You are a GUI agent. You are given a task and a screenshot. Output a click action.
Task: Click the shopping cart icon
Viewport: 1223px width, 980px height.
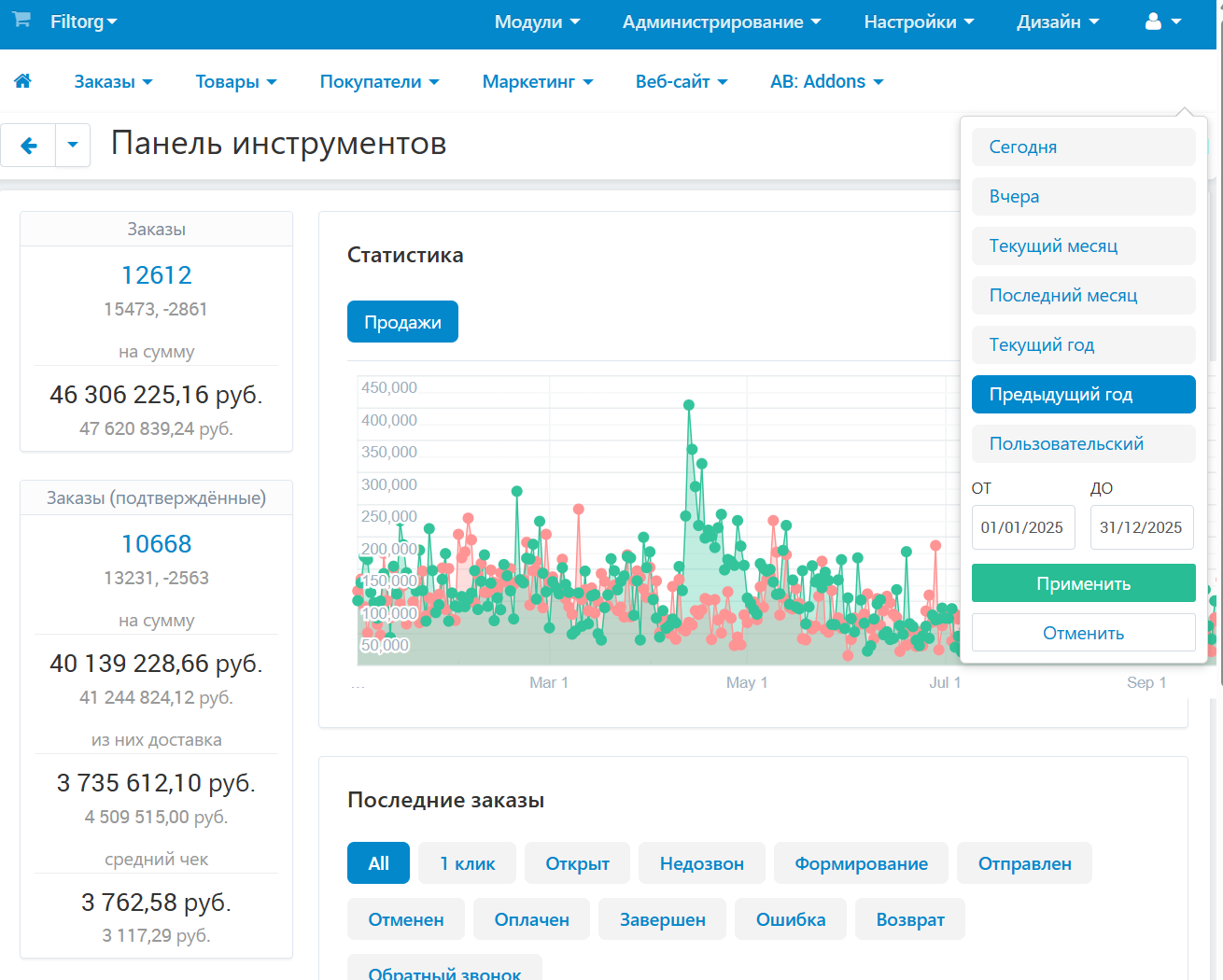(x=21, y=21)
